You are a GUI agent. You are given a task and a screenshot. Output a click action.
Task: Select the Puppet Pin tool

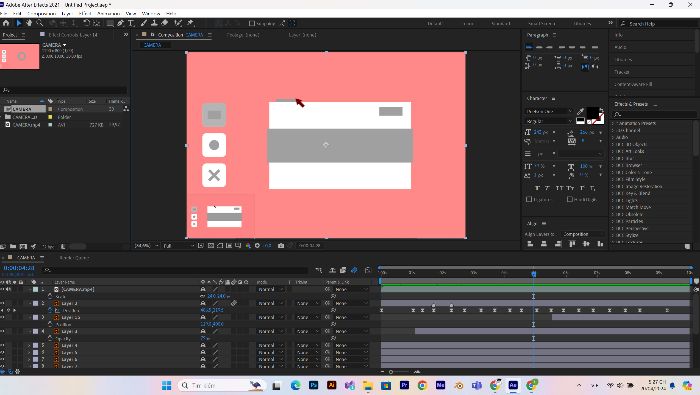[191, 23]
